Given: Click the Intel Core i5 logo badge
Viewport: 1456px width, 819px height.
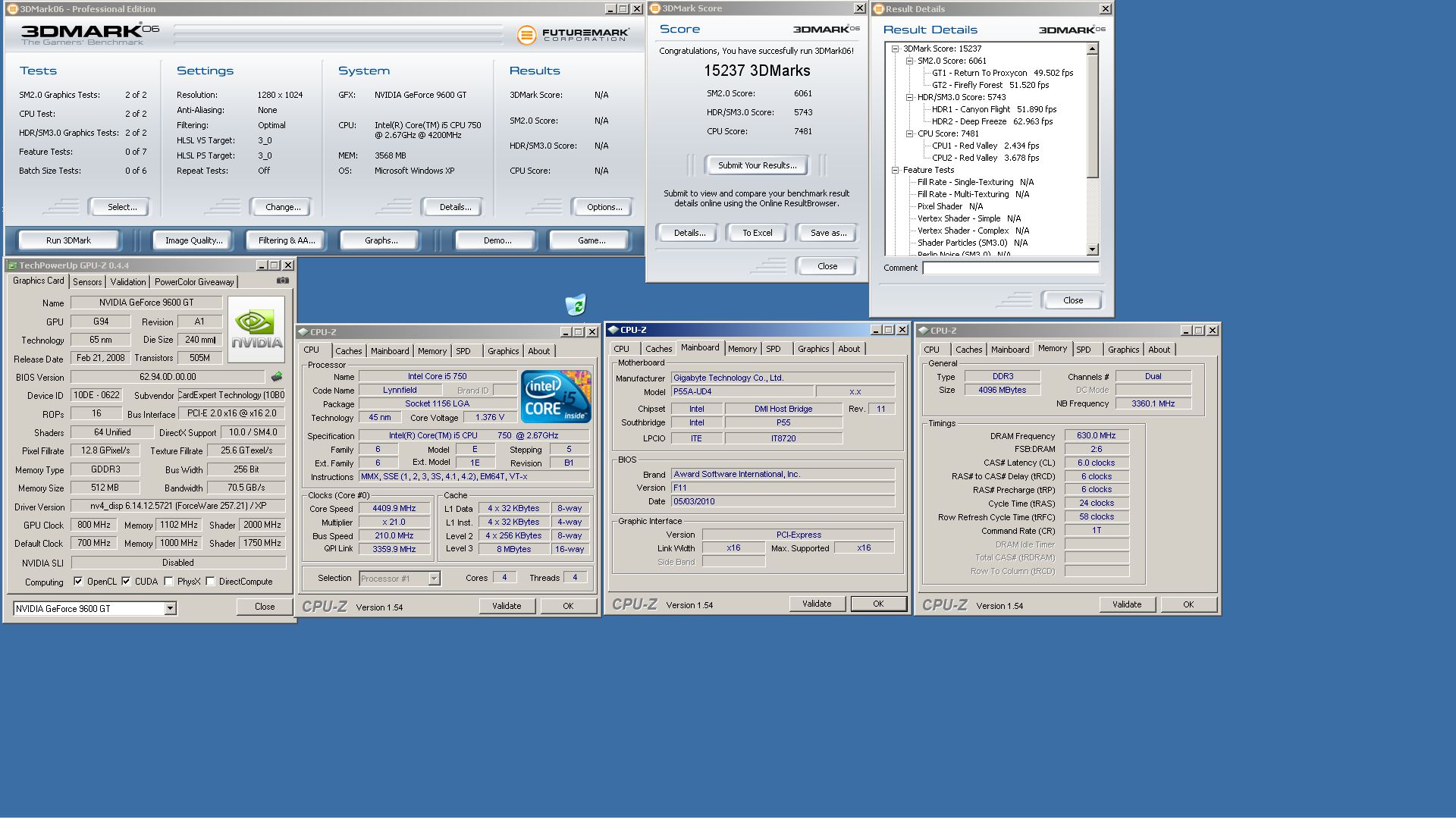Looking at the screenshot, I should tap(556, 396).
